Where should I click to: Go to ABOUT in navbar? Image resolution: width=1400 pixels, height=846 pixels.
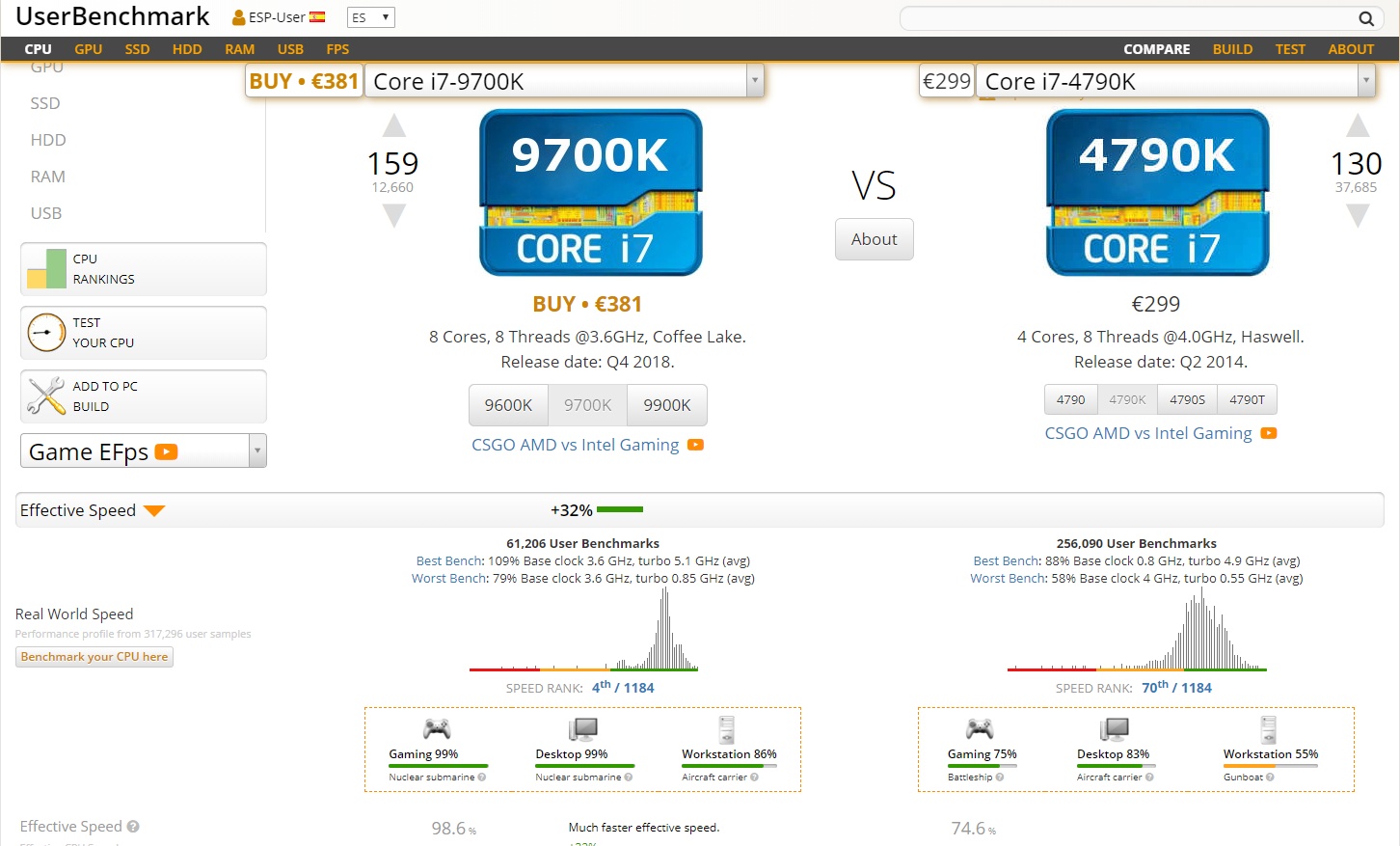(1351, 49)
